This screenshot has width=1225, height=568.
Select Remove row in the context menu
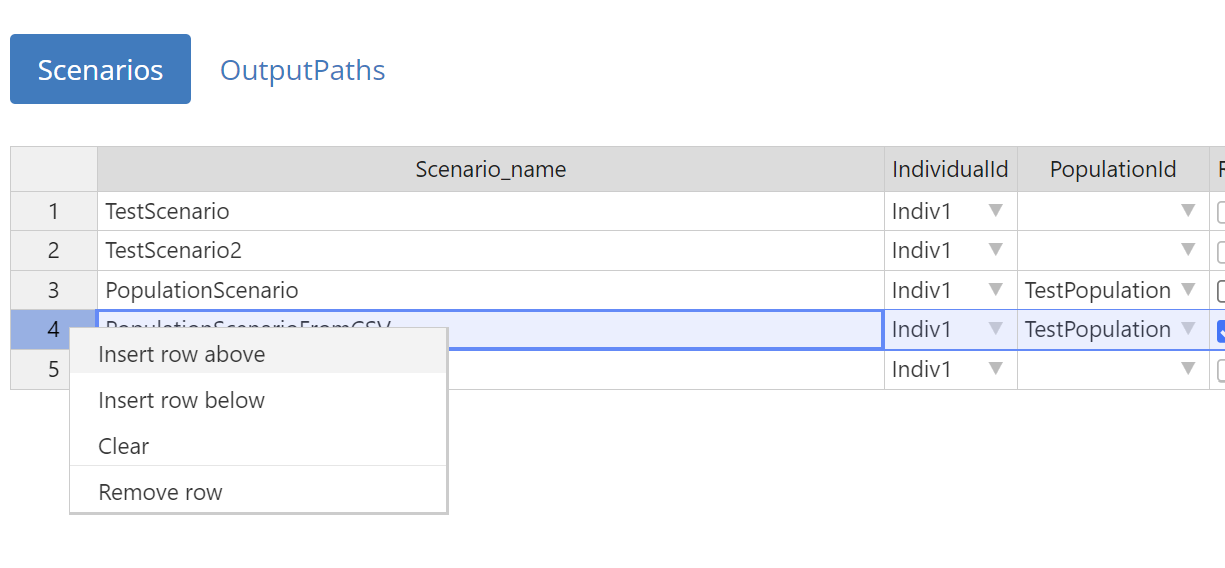click(258, 492)
